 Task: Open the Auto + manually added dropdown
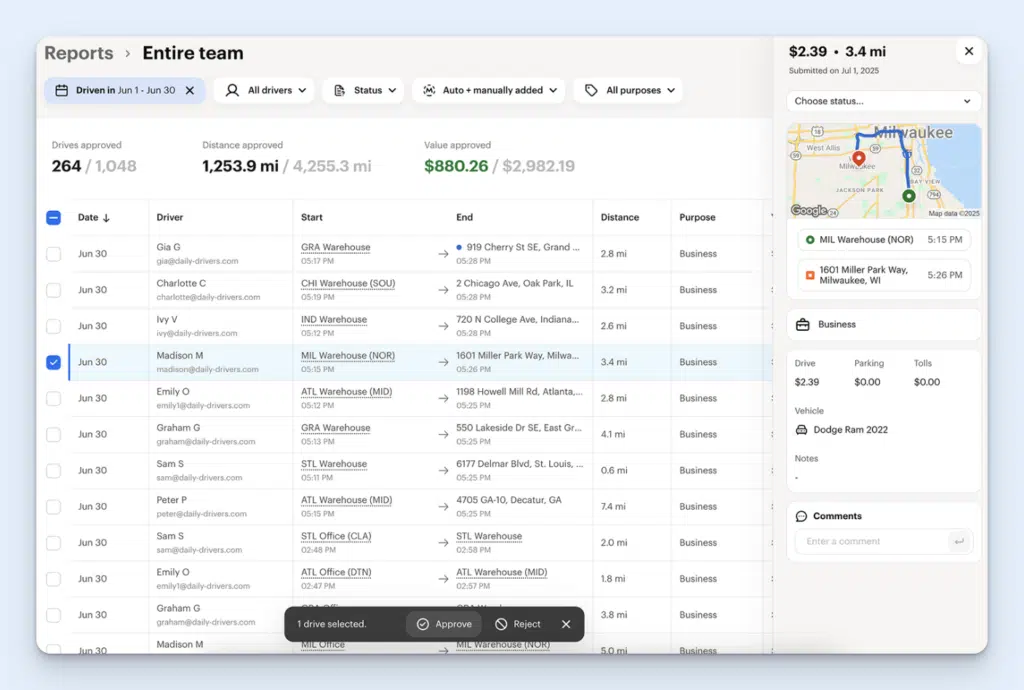click(x=488, y=90)
